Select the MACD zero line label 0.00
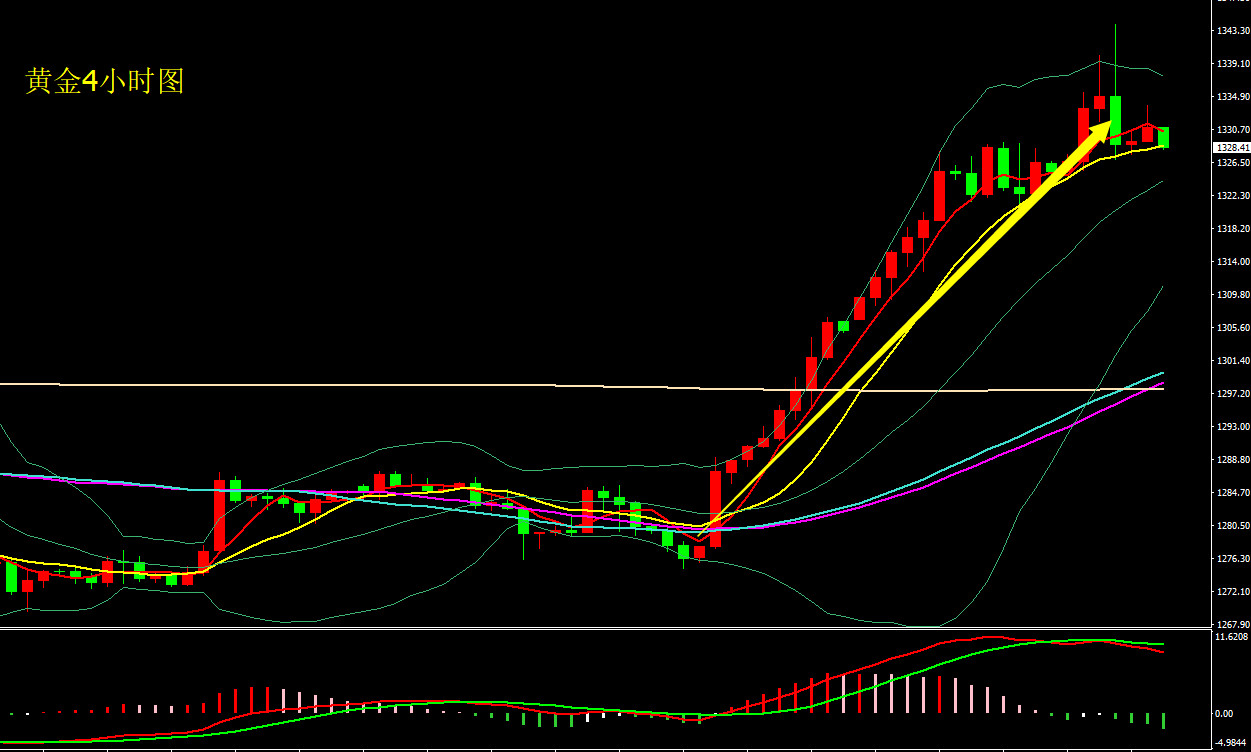 [x=1224, y=714]
